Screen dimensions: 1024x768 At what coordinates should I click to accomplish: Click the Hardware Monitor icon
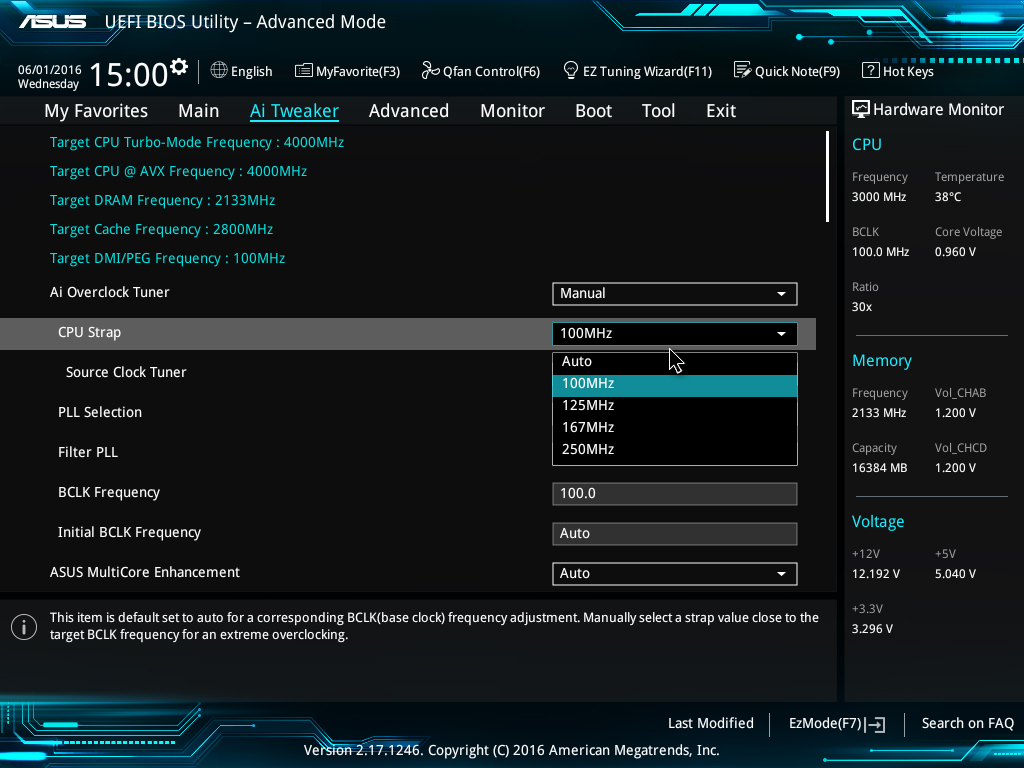(860, 109)
